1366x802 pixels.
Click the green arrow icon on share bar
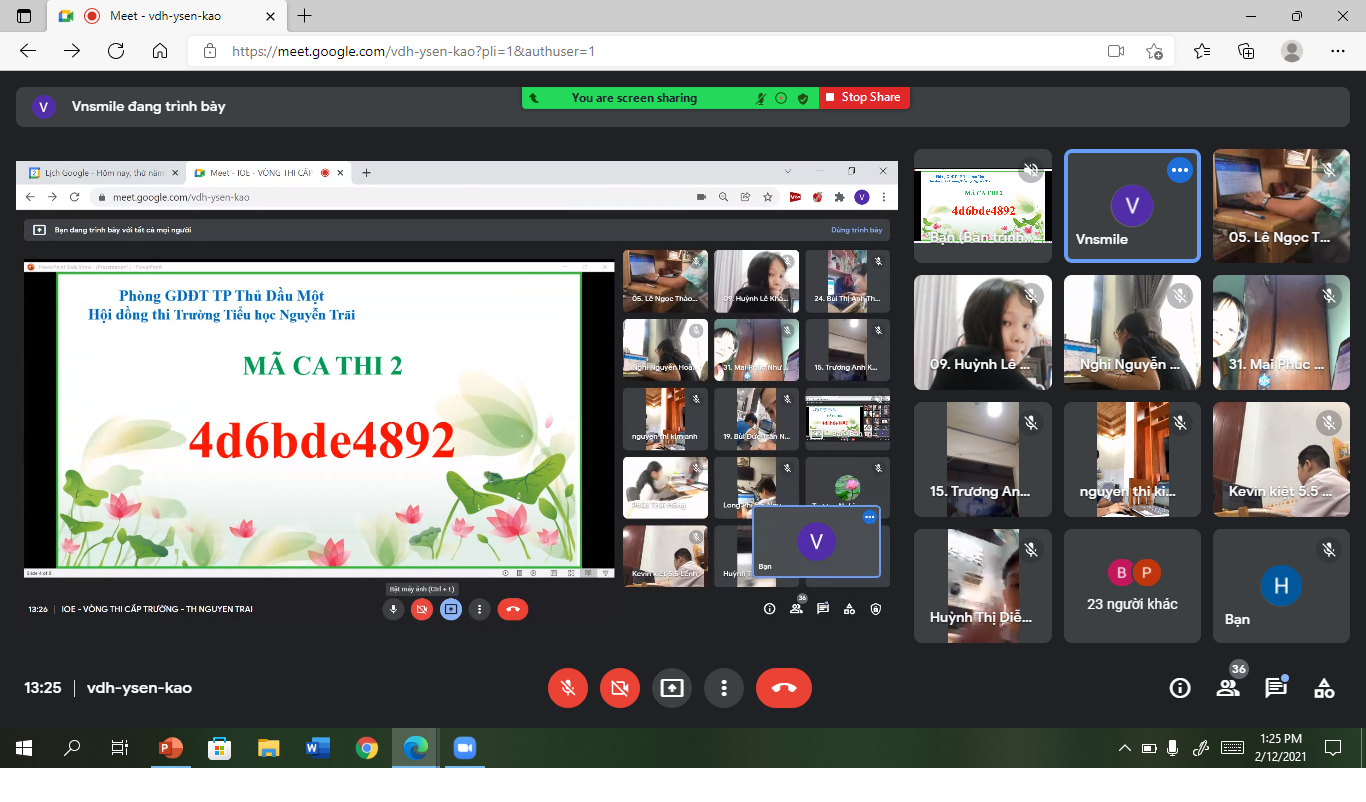coord(534,98)
